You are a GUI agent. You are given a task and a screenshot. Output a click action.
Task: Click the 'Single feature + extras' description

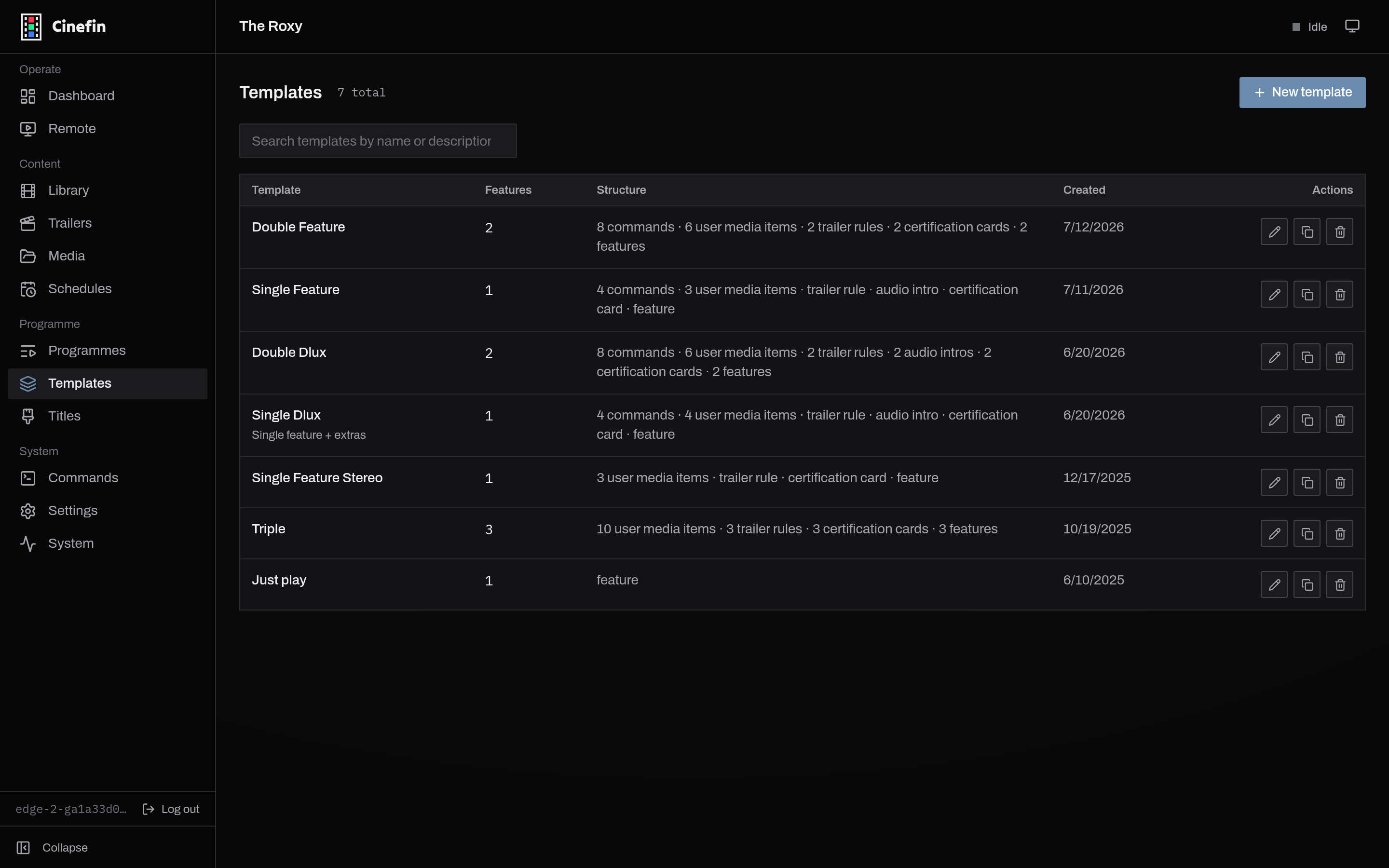(x=308, y=435)
